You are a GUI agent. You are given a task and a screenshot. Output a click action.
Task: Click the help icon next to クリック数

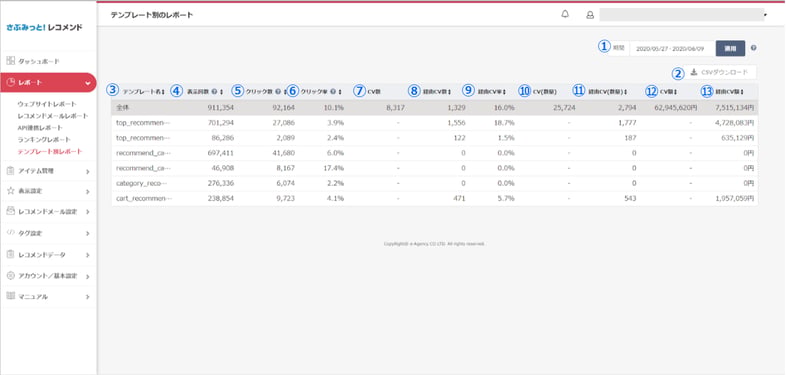(278, 92)
